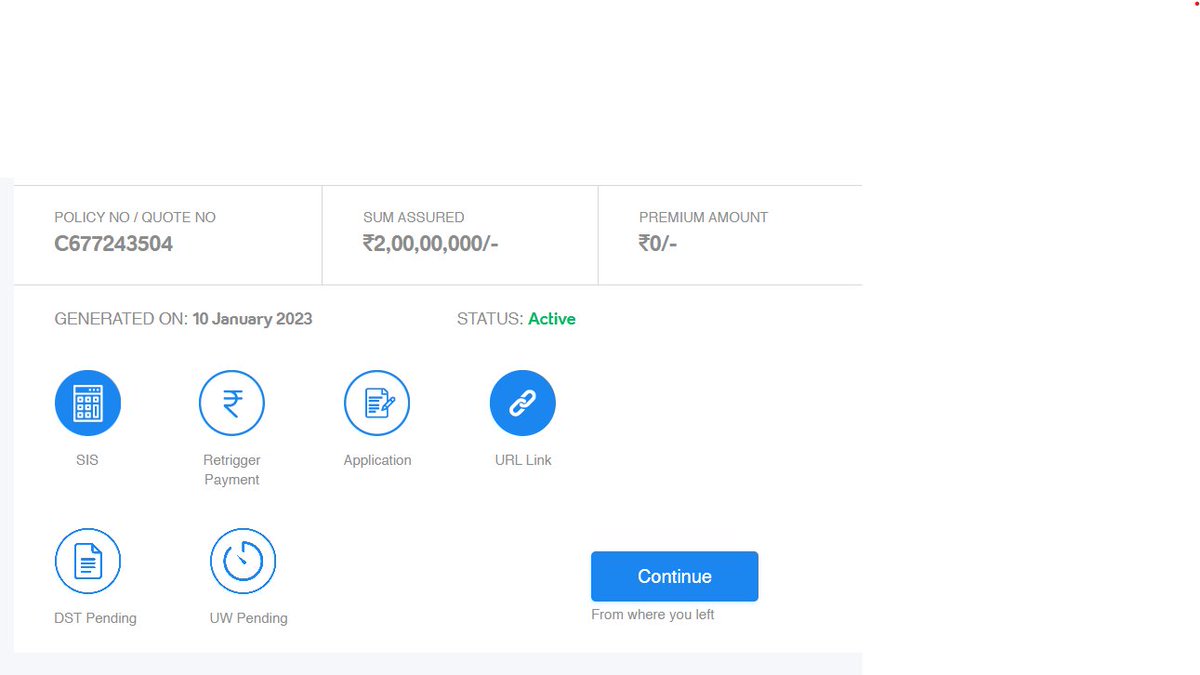
Task: Click the DST Pending label text
Action: (x=95, y=618)
